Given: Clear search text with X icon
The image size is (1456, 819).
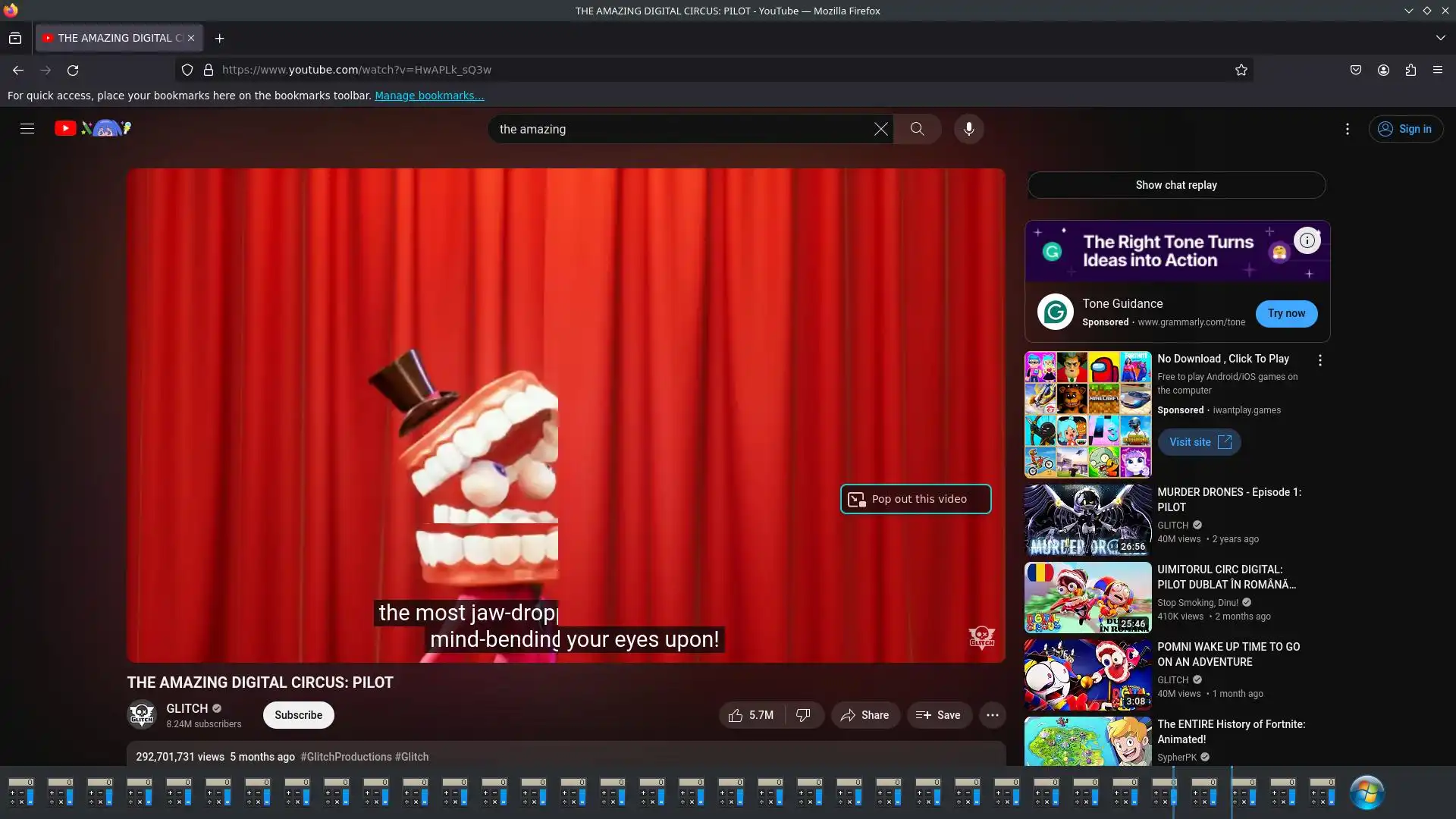Looking at the screenshot, I should [880, 129].
